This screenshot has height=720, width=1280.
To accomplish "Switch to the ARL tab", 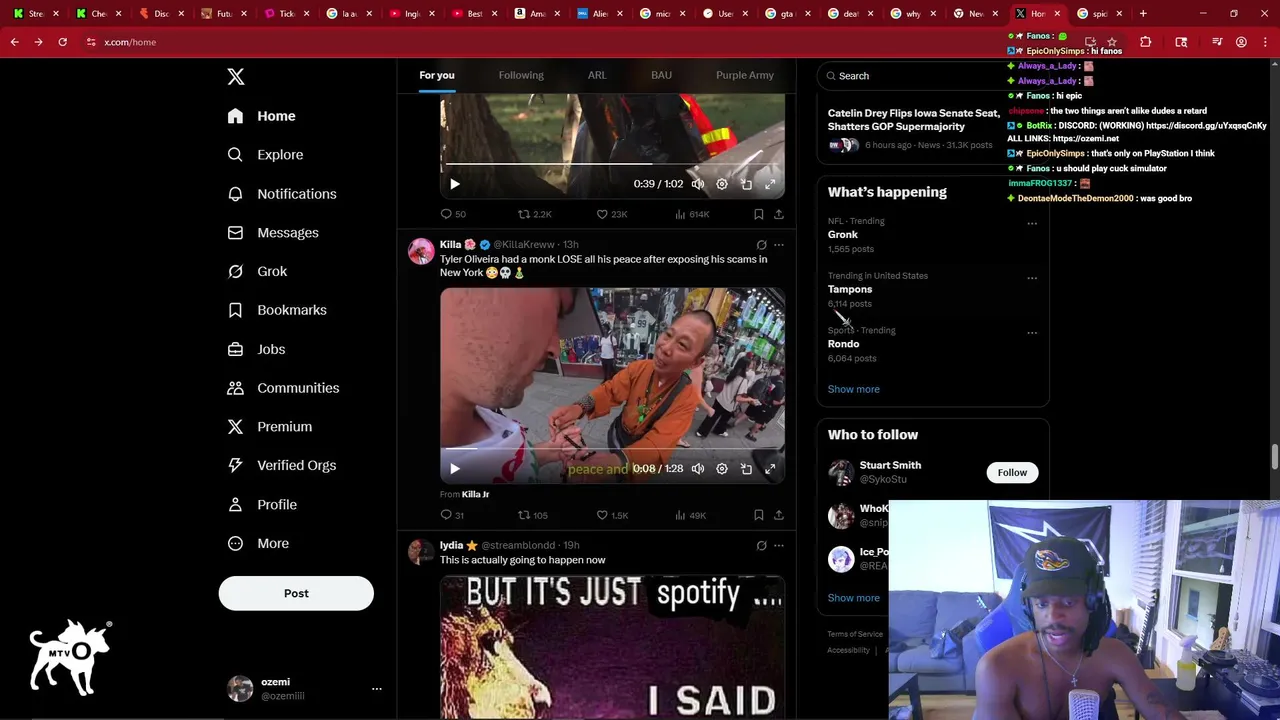I will [597, 75].
